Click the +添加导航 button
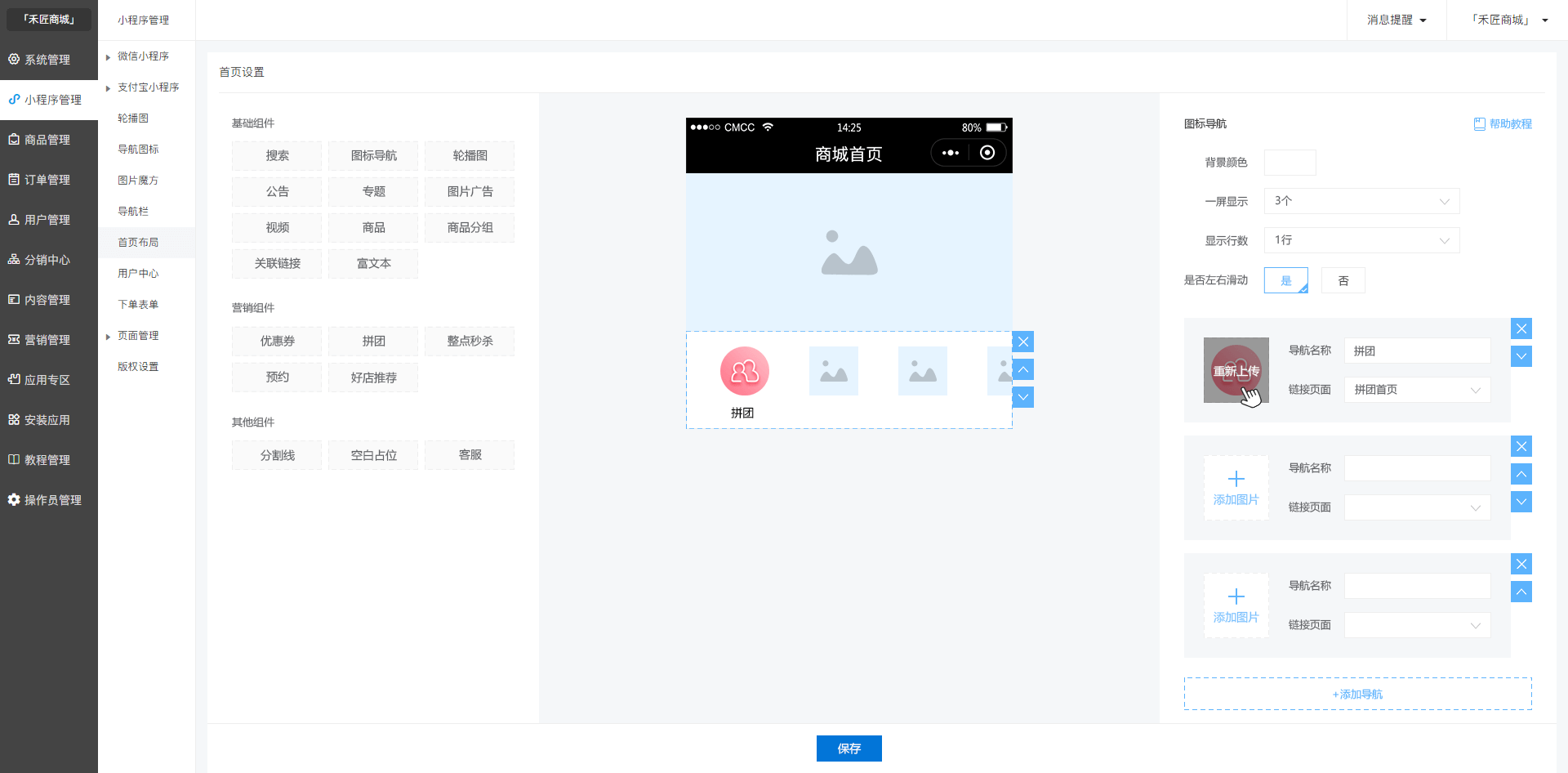The width and height of the screenshot is (1568, 773). 1357,694
